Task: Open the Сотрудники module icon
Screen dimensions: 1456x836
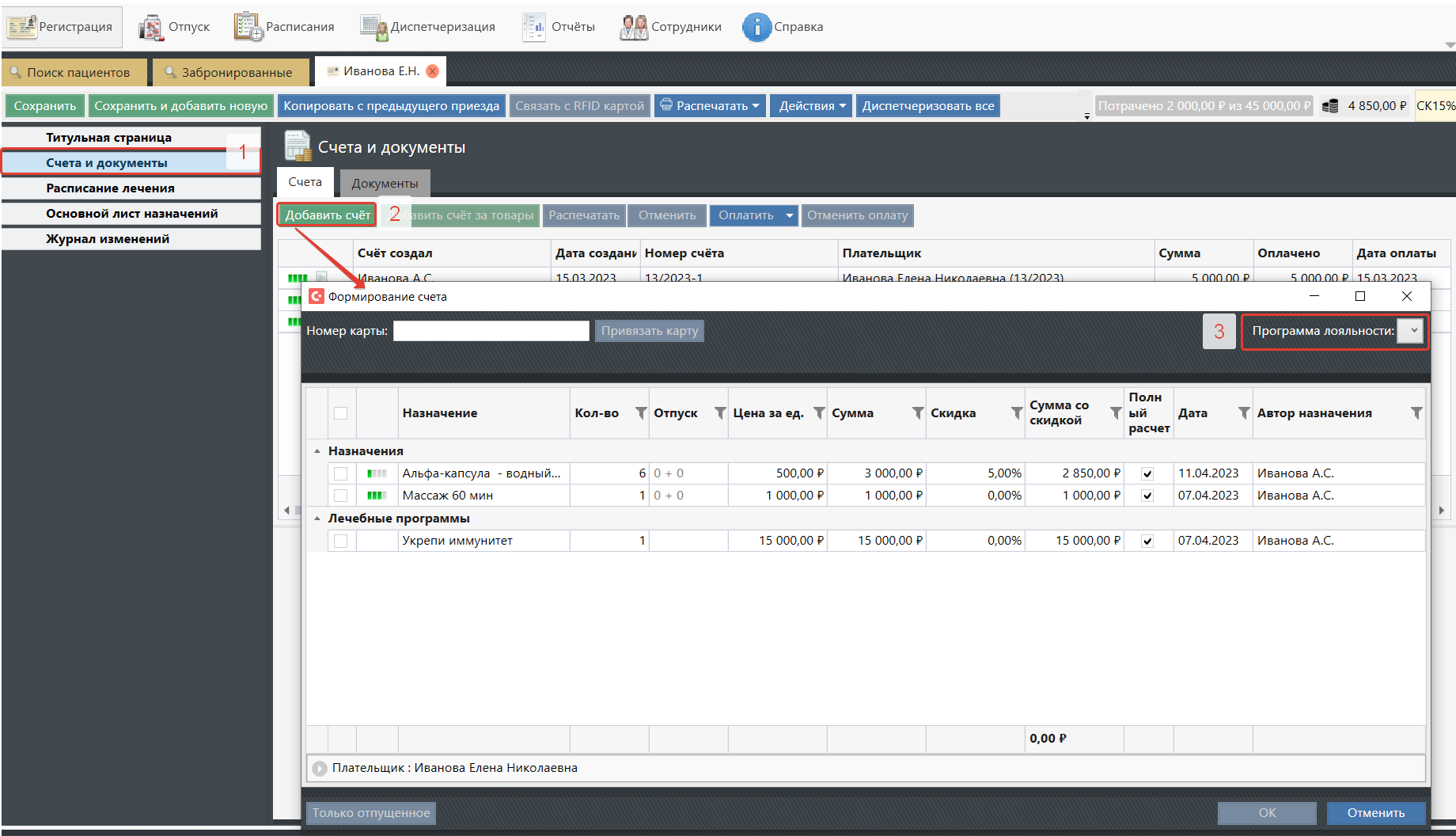Action: click(x=633, y=27)
